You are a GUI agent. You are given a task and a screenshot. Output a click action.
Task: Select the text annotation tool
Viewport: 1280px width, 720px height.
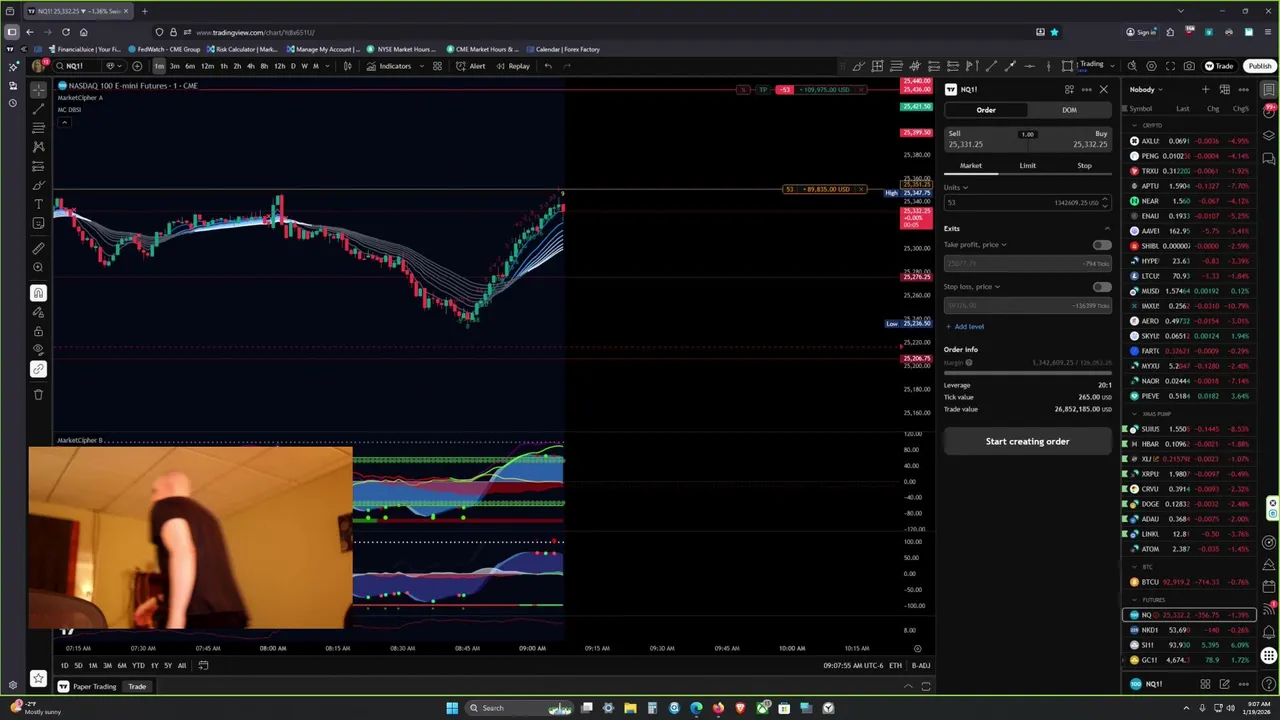pos(38,204)
